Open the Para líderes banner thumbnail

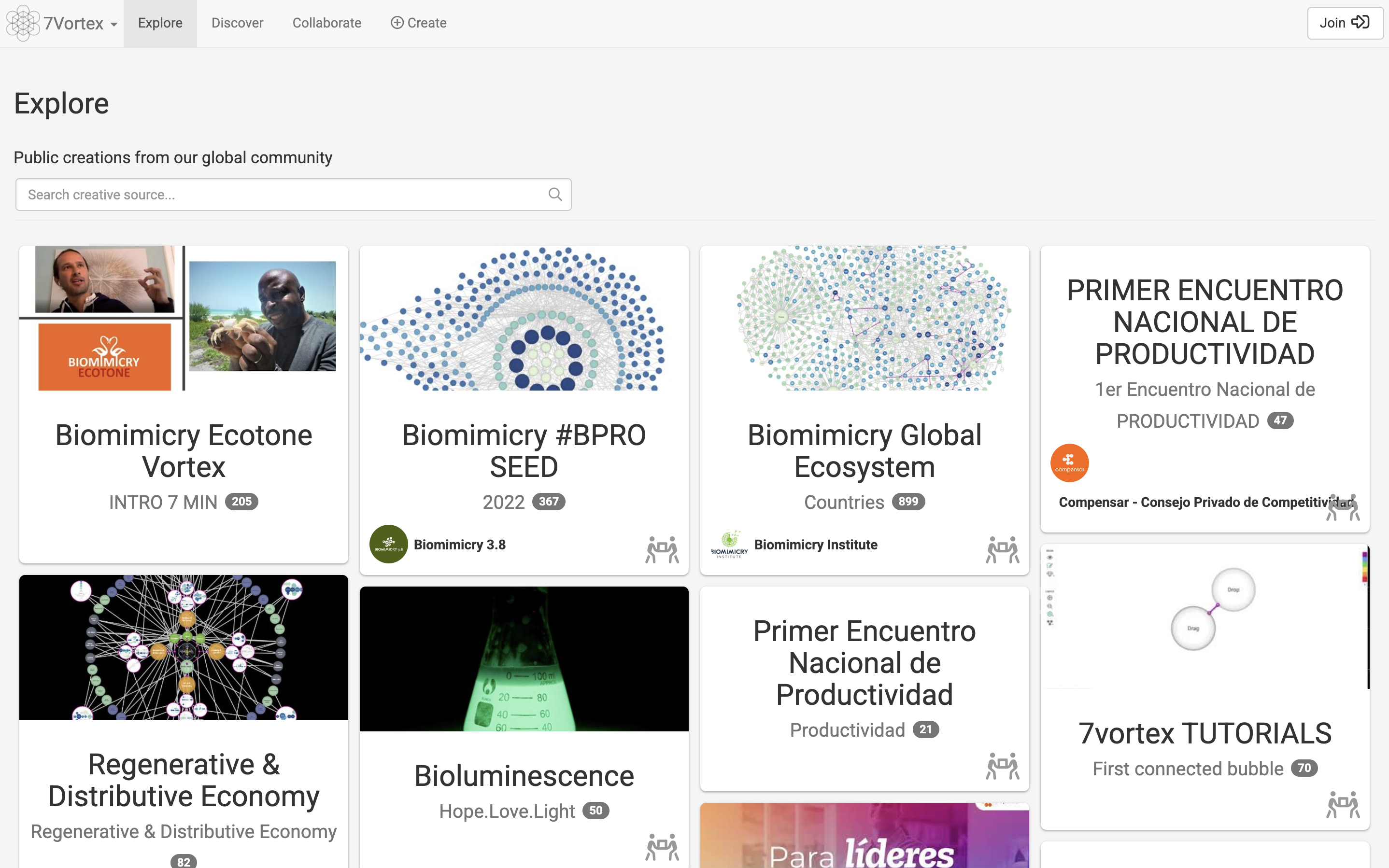pyautogui.click(x=865, y=835)
